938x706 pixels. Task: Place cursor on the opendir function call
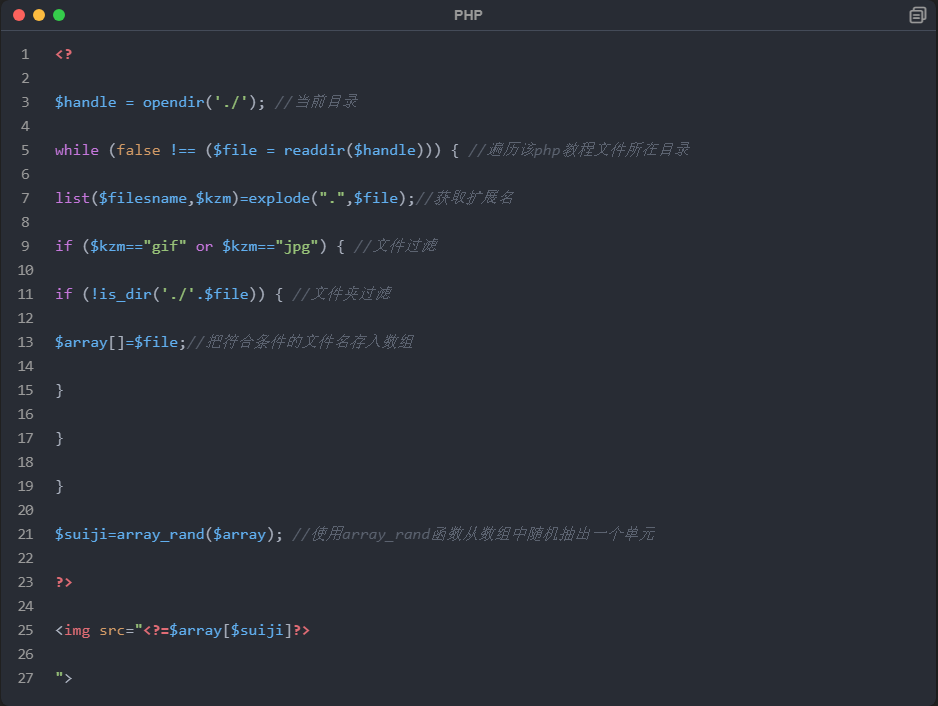173,102
